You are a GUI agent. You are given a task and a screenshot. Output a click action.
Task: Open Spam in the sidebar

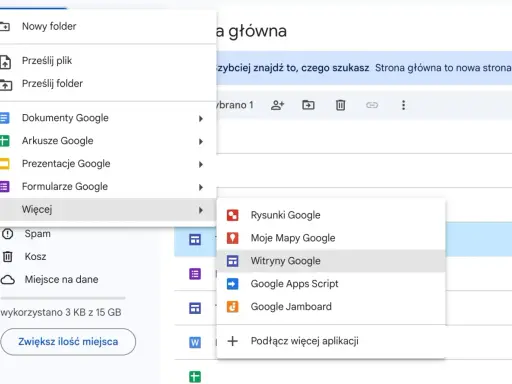tap(38, 234)
